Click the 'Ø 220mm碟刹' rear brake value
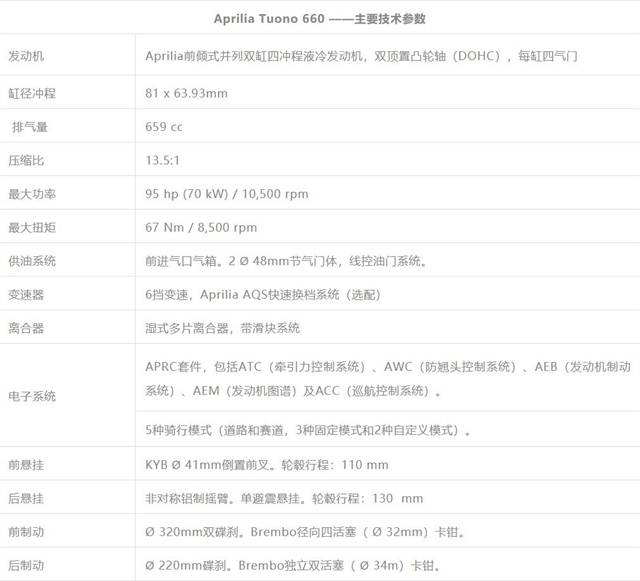Viewport: 640px width, 581px height. click(x=293, y=565)
